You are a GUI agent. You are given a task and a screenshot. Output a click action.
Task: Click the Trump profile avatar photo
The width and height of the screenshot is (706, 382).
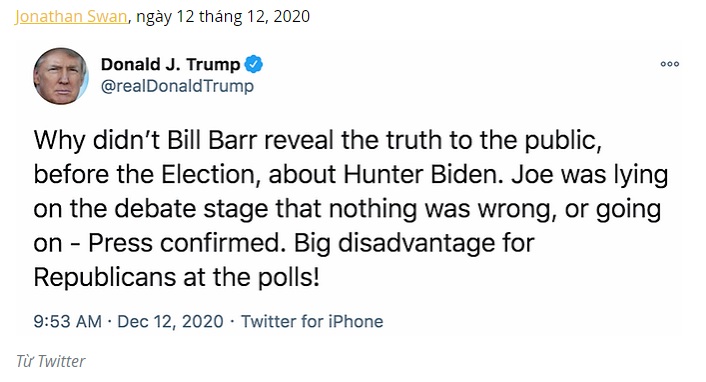pyautogui.click(x=60, y=76)
